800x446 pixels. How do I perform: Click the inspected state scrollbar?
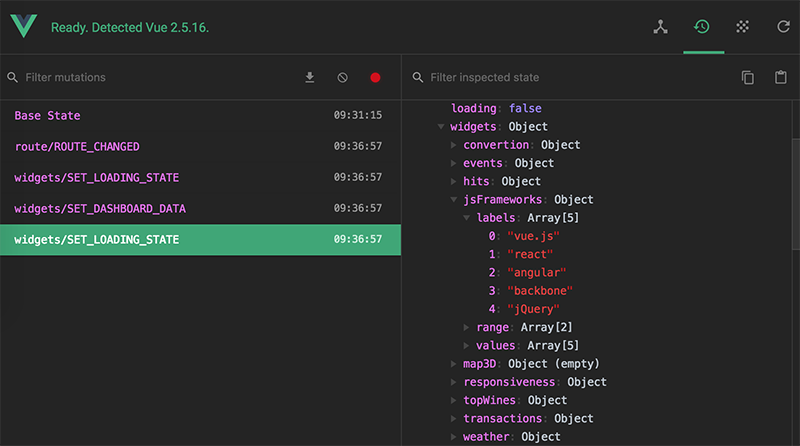point(795,194)
